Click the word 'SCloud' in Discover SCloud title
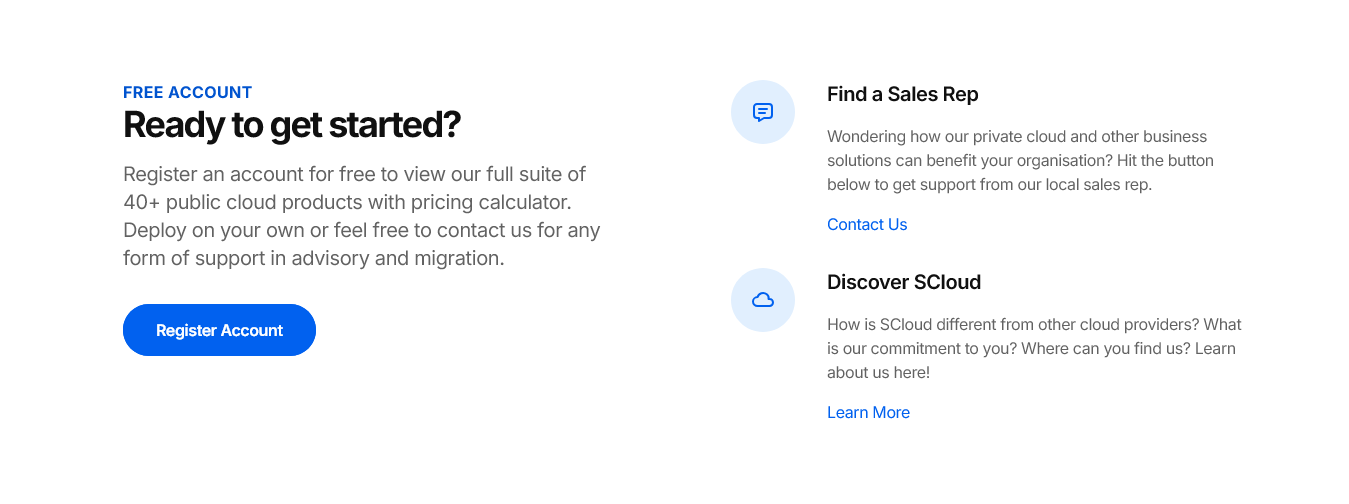 947,283
